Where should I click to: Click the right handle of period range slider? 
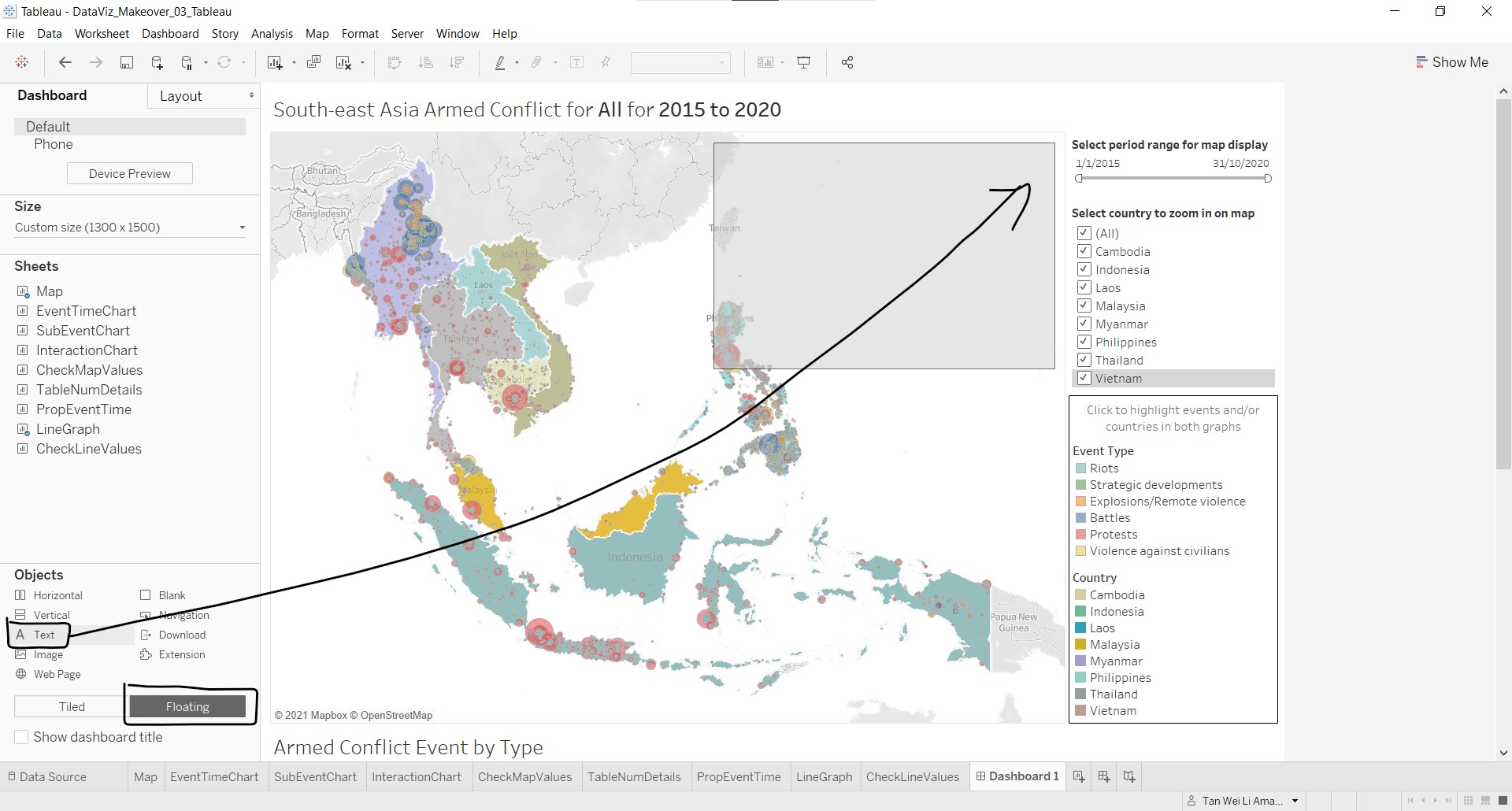coord(1268,179)
